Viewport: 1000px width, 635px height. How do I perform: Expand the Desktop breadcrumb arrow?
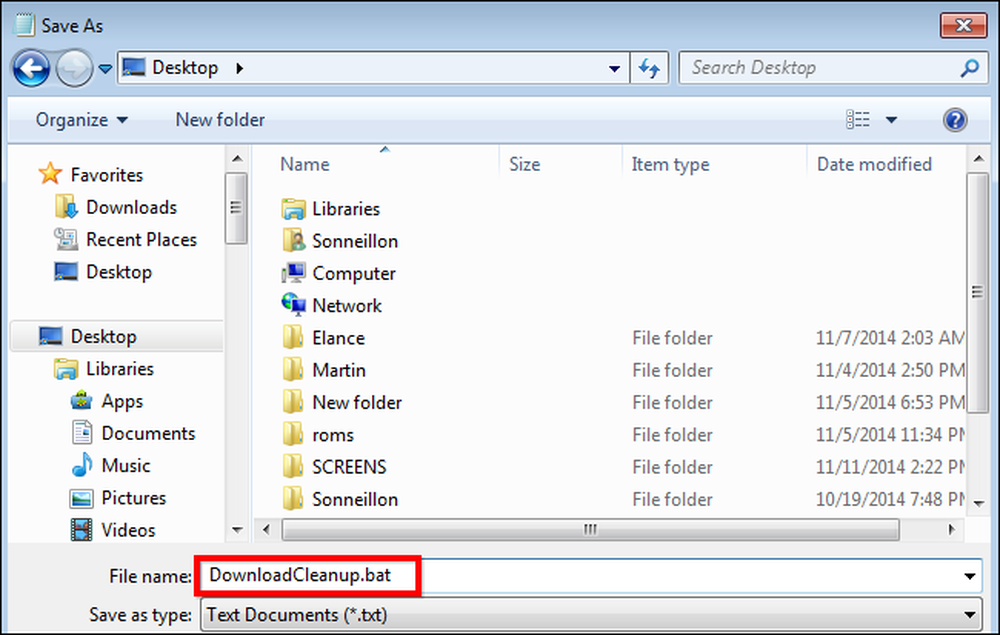239,68
